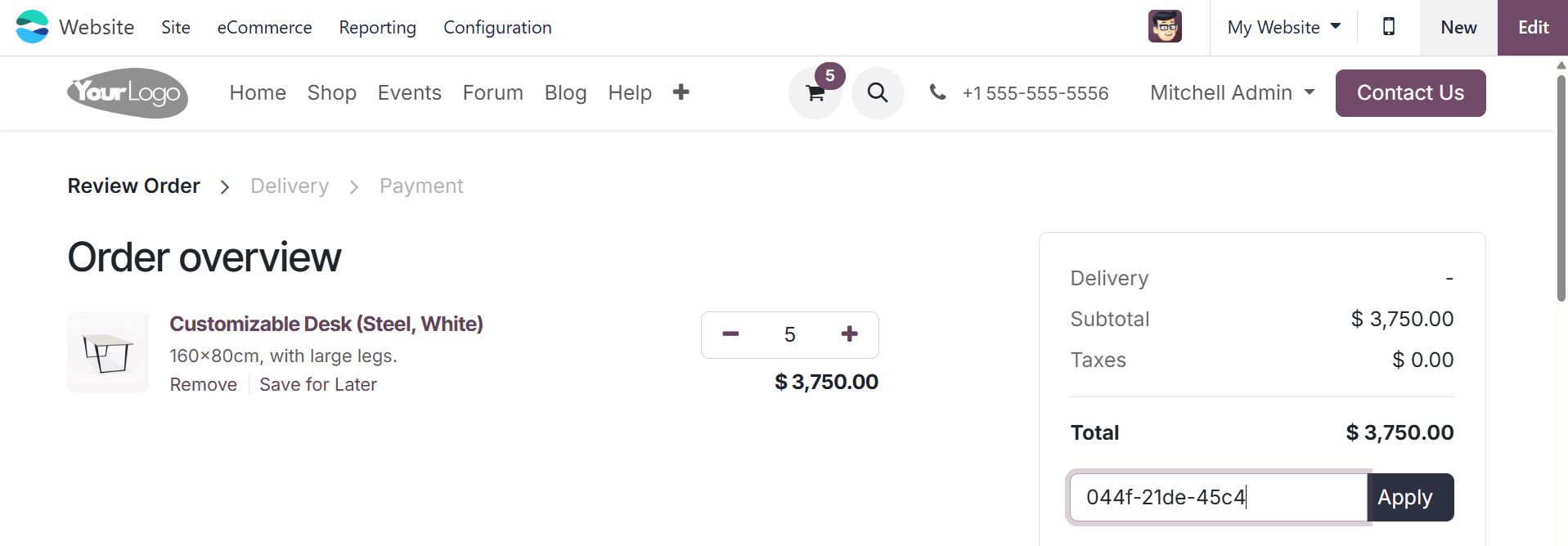The image size is (1568, 546).
Task: Open the My Website dropdown
Action: click(1283, 27)
